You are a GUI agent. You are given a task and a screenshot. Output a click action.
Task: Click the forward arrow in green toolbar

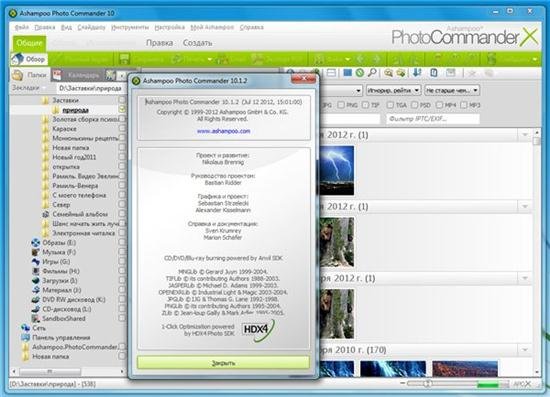pos(376,59)
